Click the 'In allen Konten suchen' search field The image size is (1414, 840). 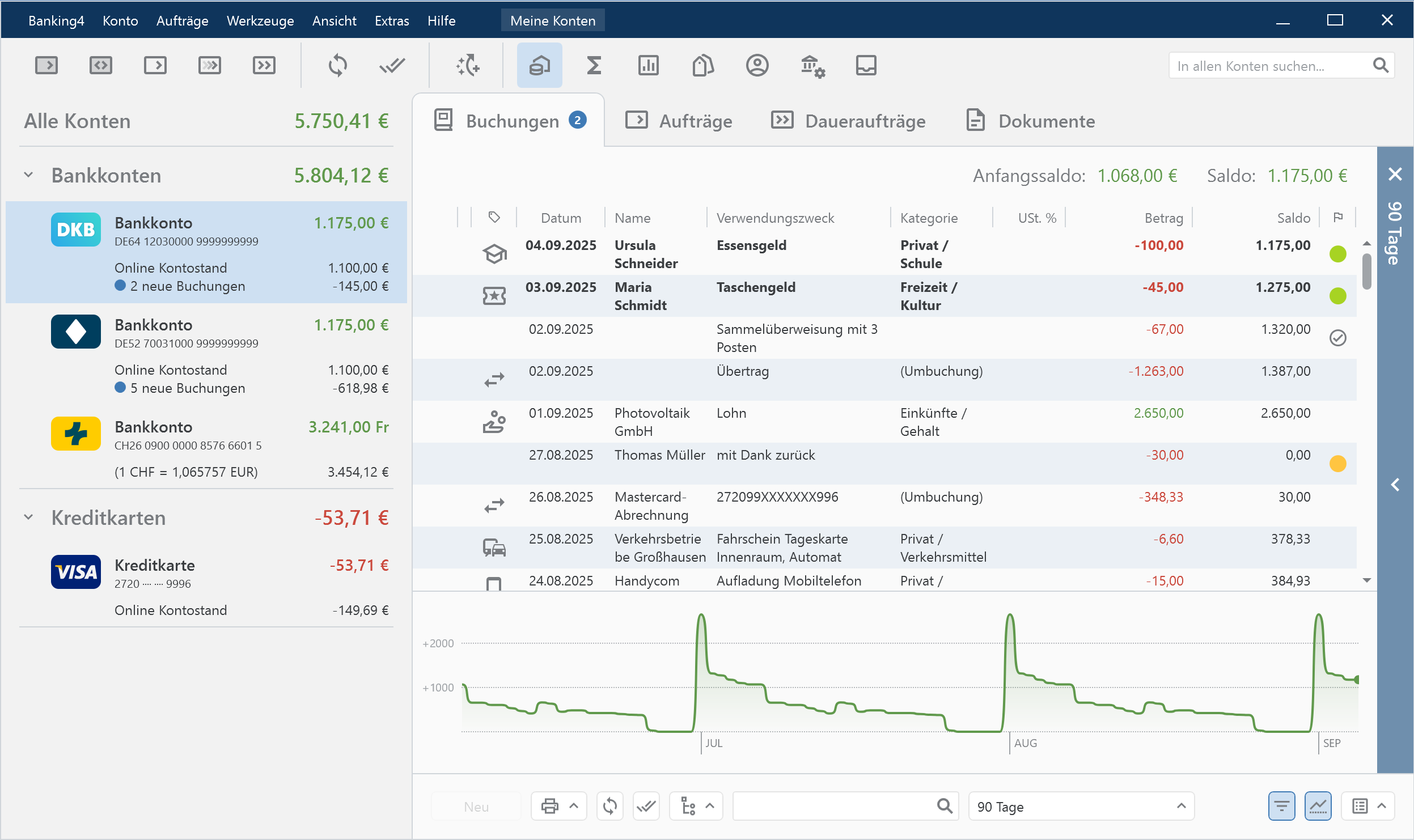pos(1270,66)
